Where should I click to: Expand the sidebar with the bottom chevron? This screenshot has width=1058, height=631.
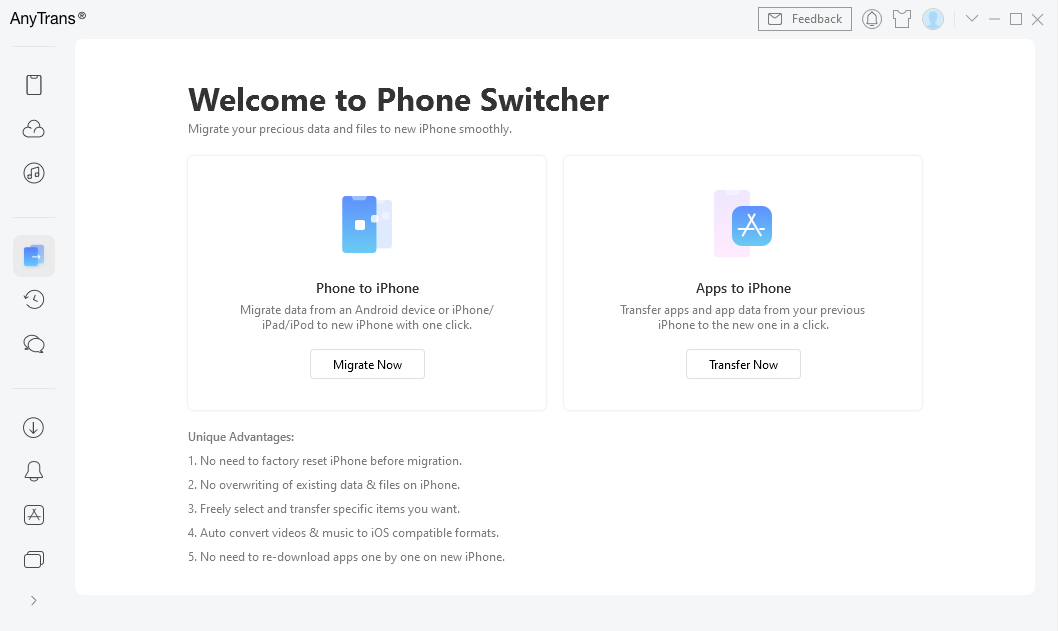[x=34, y=600]
